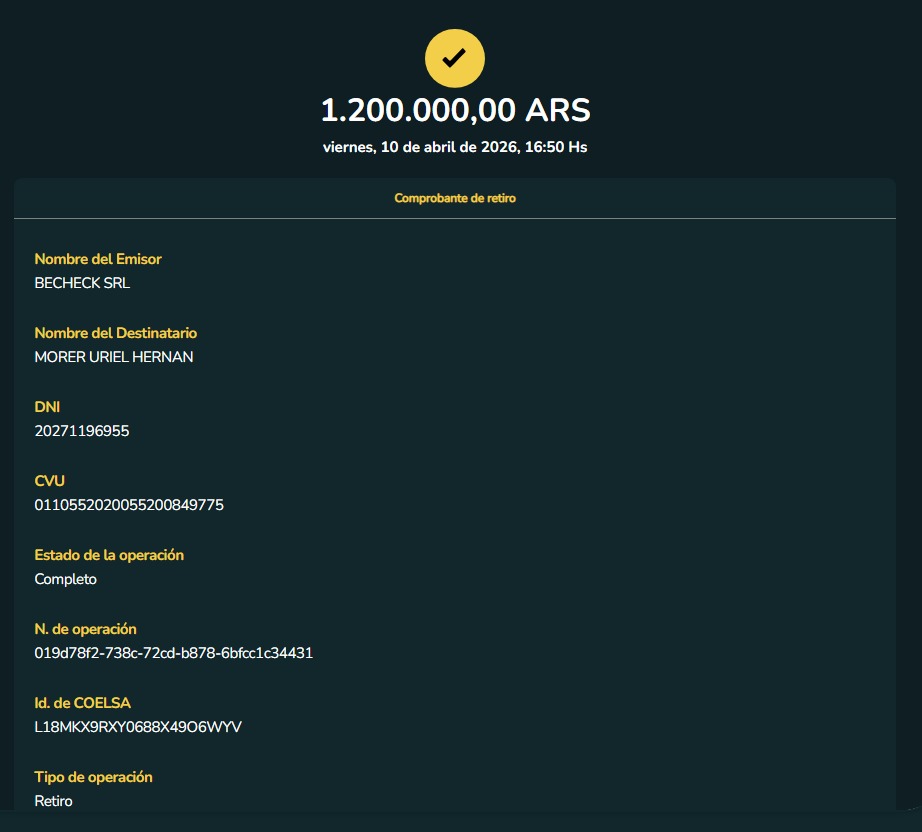Image resolution: width=922 pixels, height=832 pixels.
Task: Select the Retiro operation type value
Action: (54, 801)
